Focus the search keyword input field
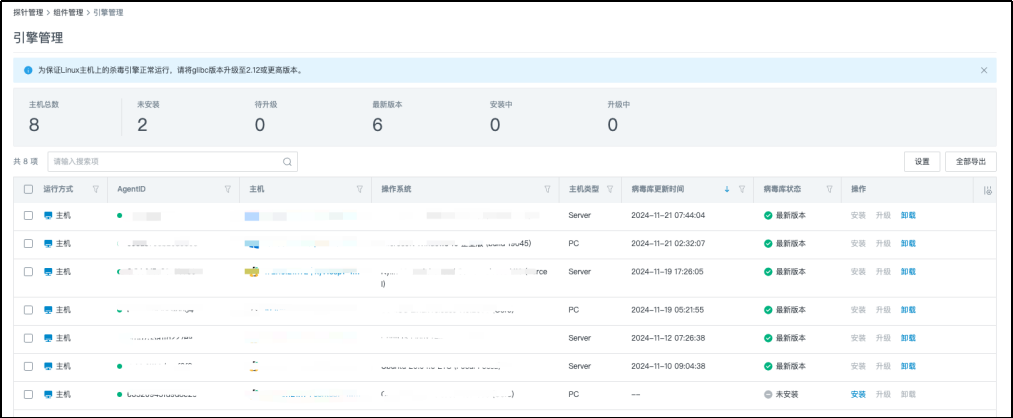The image size is (1013, 418). [165, 161]
